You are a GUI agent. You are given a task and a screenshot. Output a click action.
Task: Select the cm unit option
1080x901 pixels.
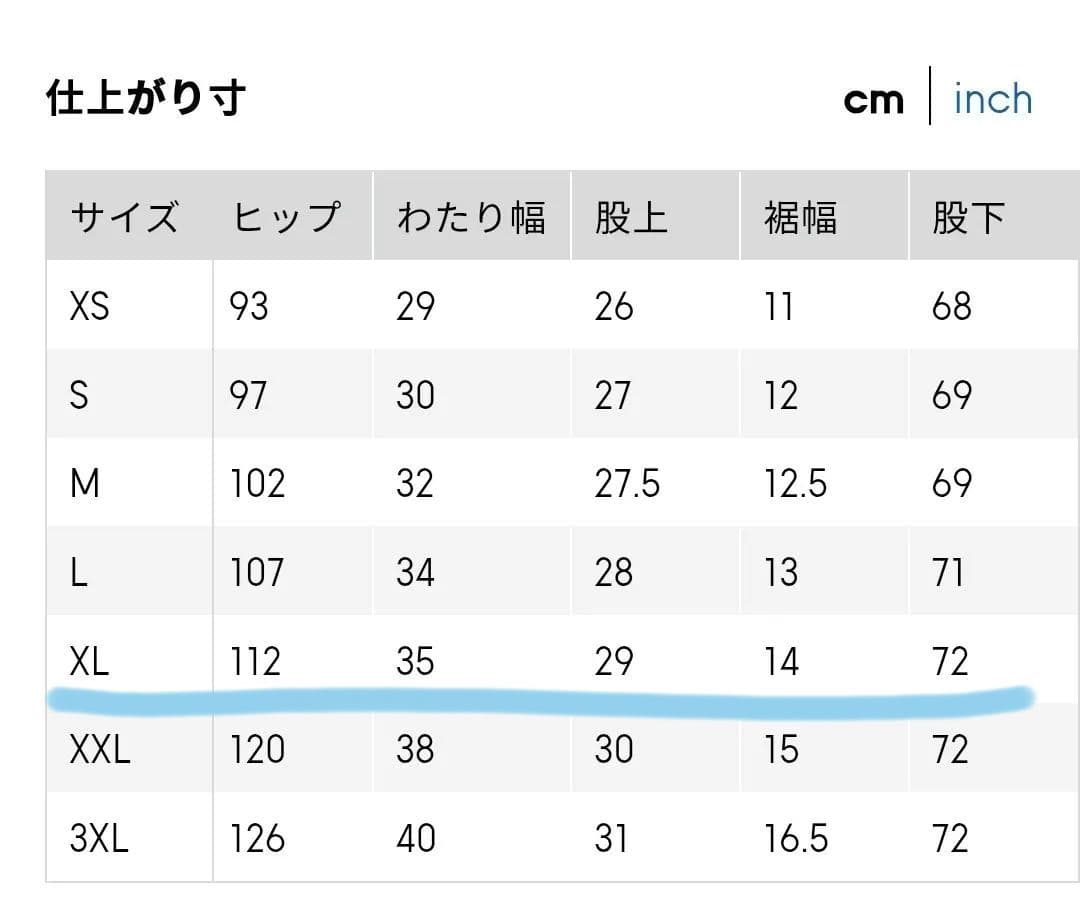point(873,99)
